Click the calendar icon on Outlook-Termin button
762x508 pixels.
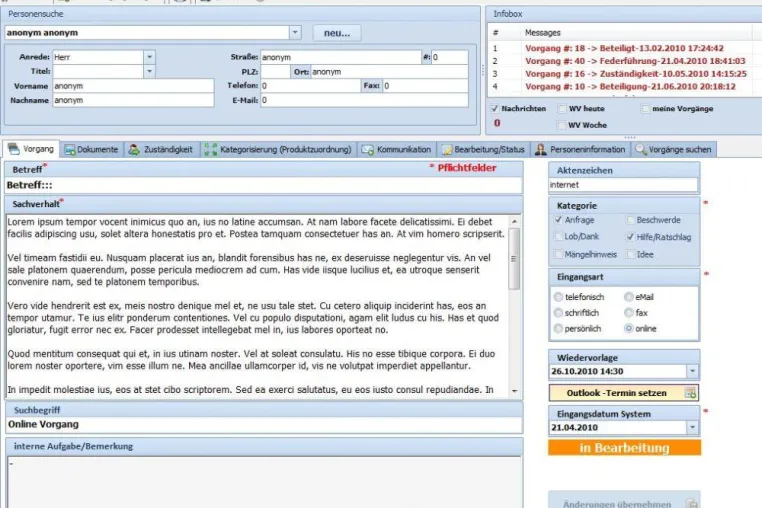click(690, 393)
